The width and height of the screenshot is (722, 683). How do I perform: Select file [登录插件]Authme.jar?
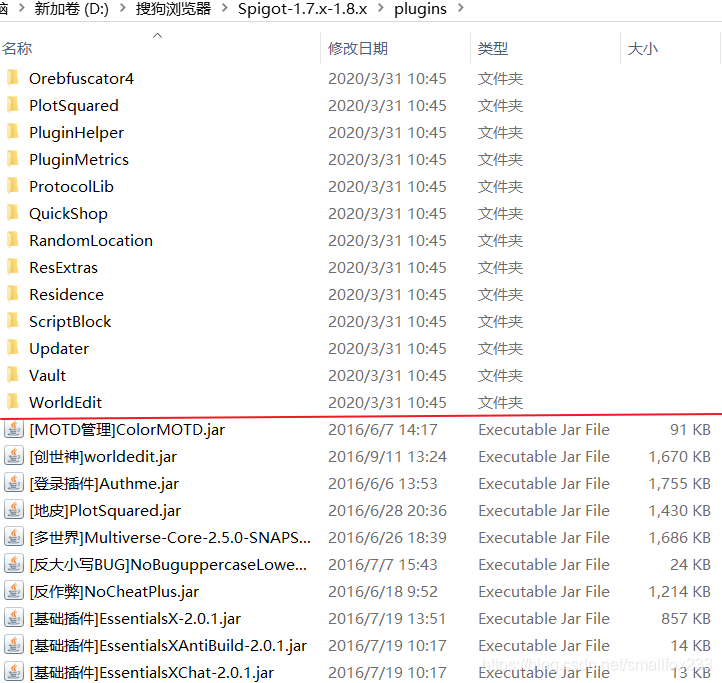click(x=104, y=484)
